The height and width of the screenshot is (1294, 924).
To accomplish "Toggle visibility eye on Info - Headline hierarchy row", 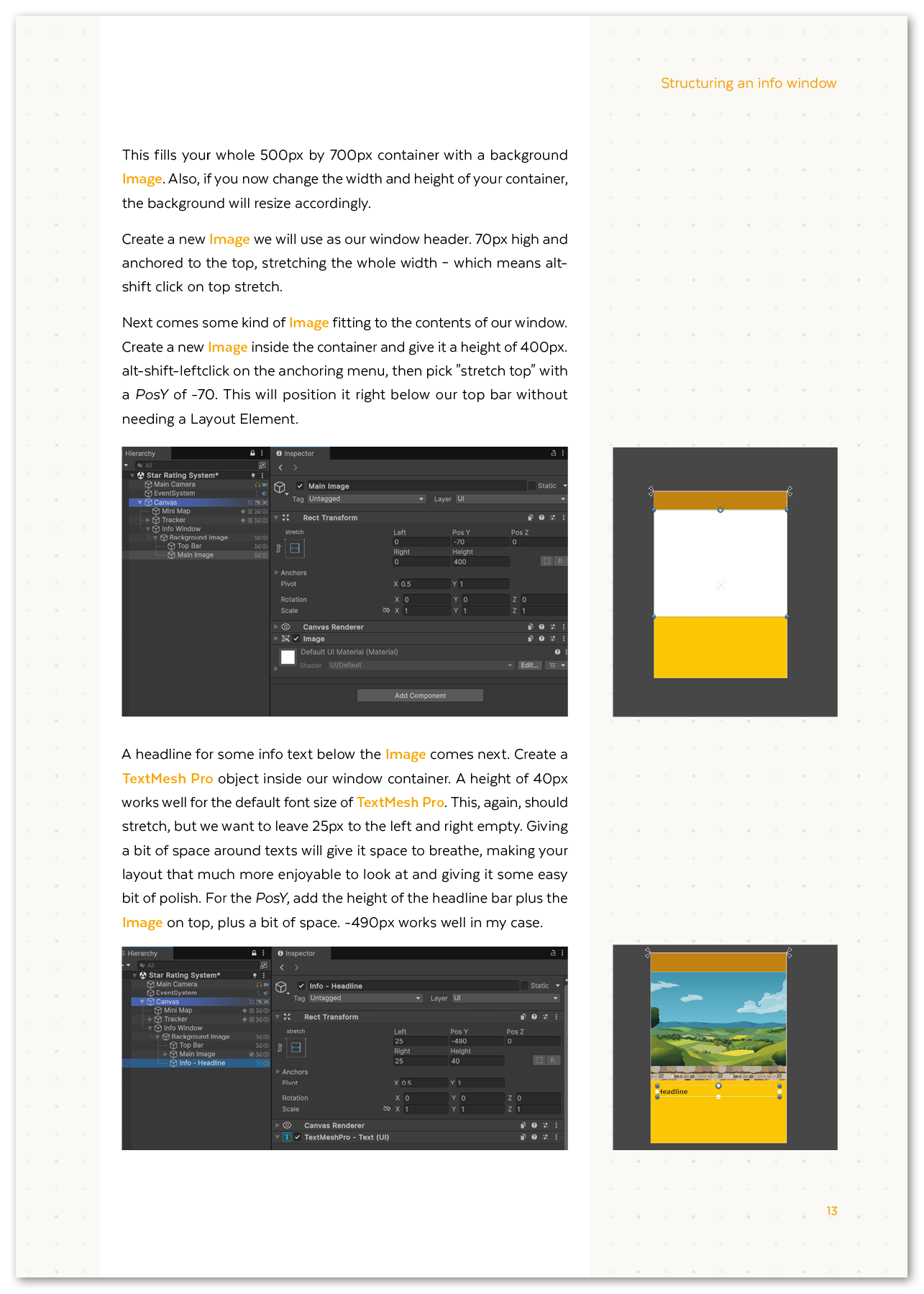I will [265, 1063].
